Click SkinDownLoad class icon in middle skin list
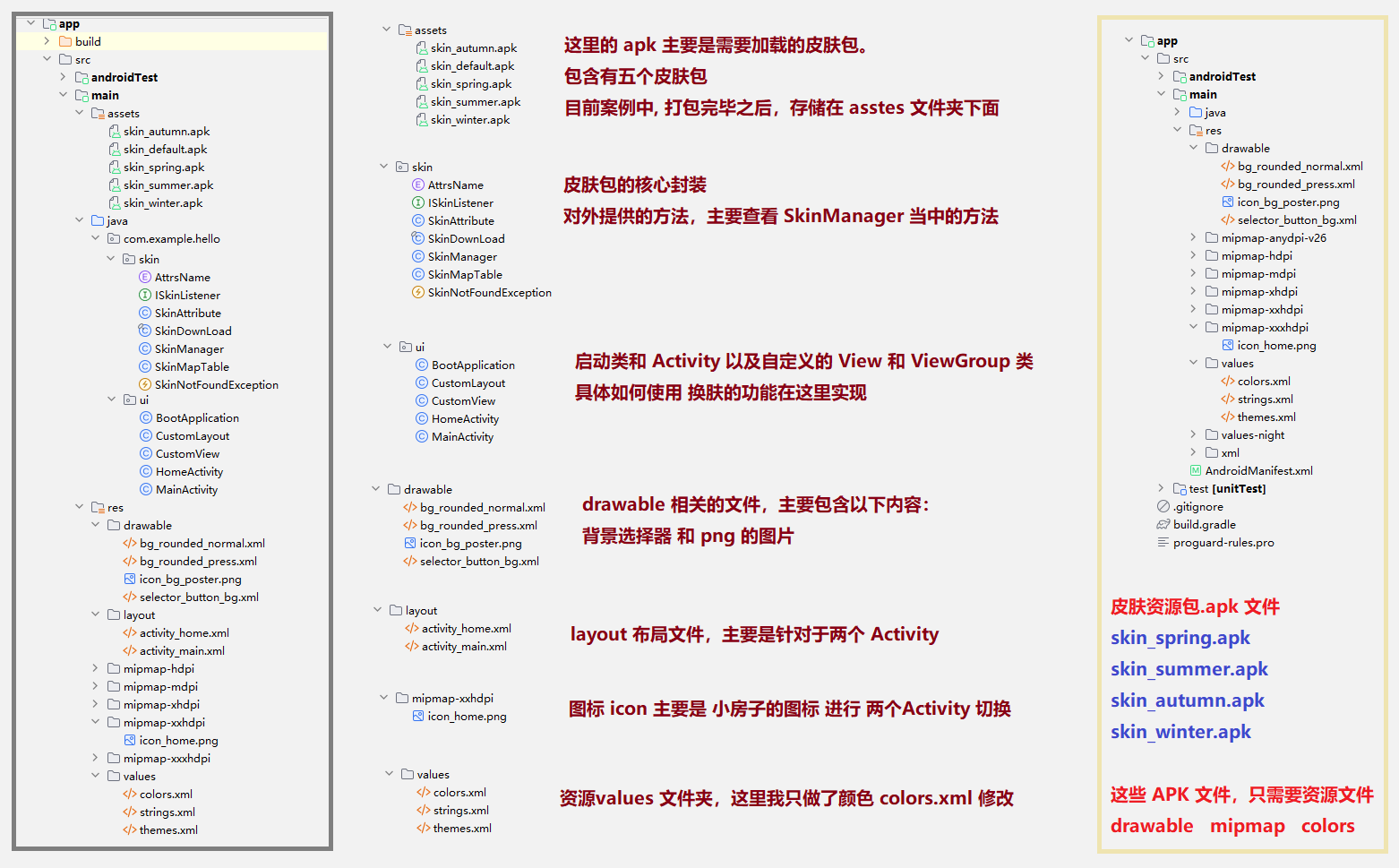This screenshot has width=1399, height=868. tap(418, 238)
